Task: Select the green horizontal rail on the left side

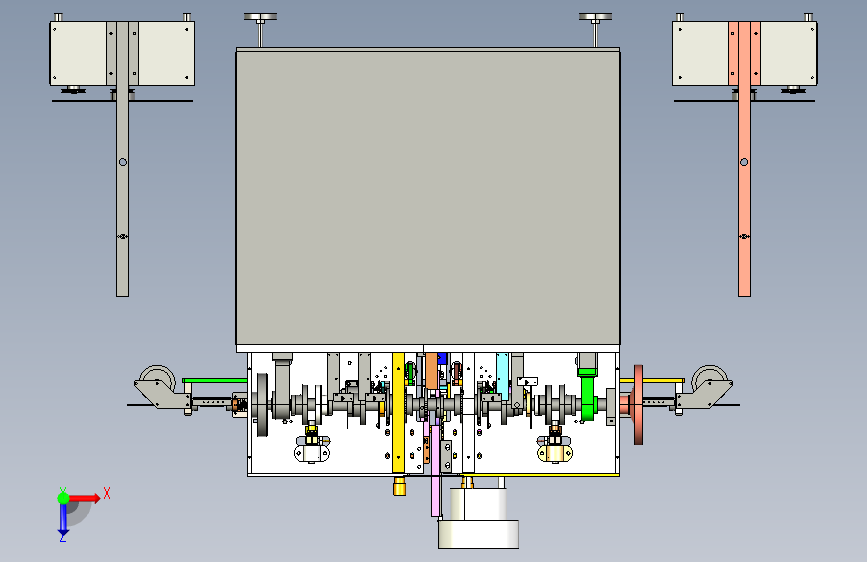Action: 215,381
